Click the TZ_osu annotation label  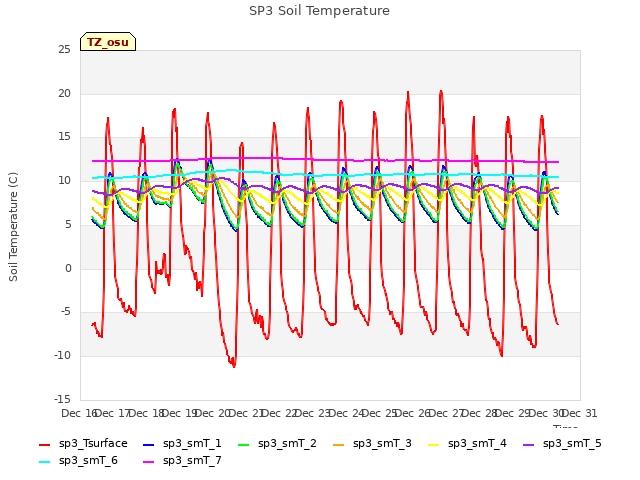(x=108, y=42)
